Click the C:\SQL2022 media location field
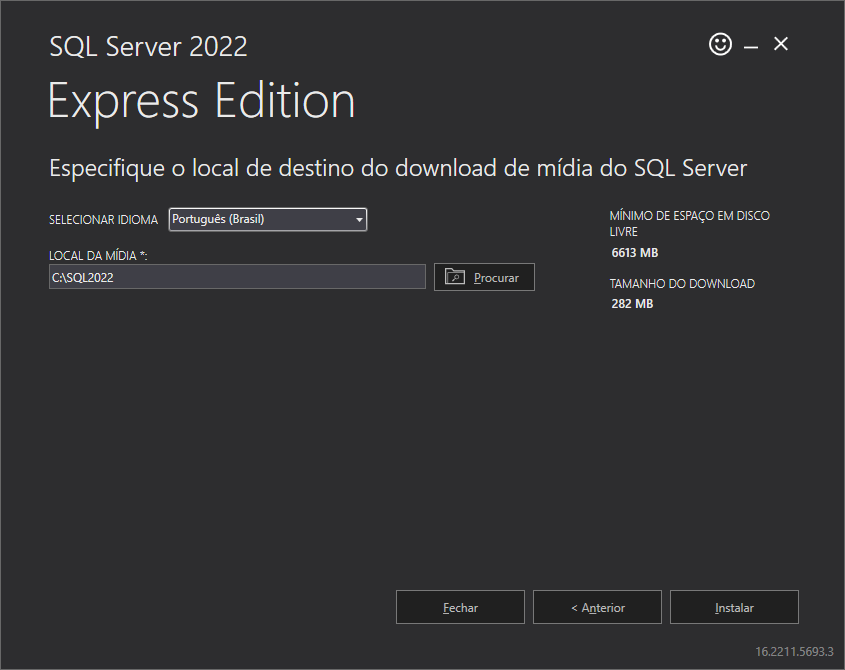The height and width of the screenshot is (670, 845). [x=238, y=277]
